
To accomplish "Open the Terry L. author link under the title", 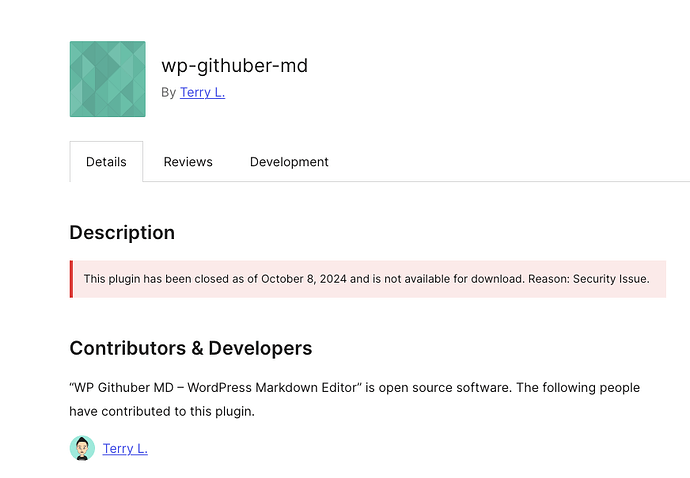I will [x=202, y=93].
